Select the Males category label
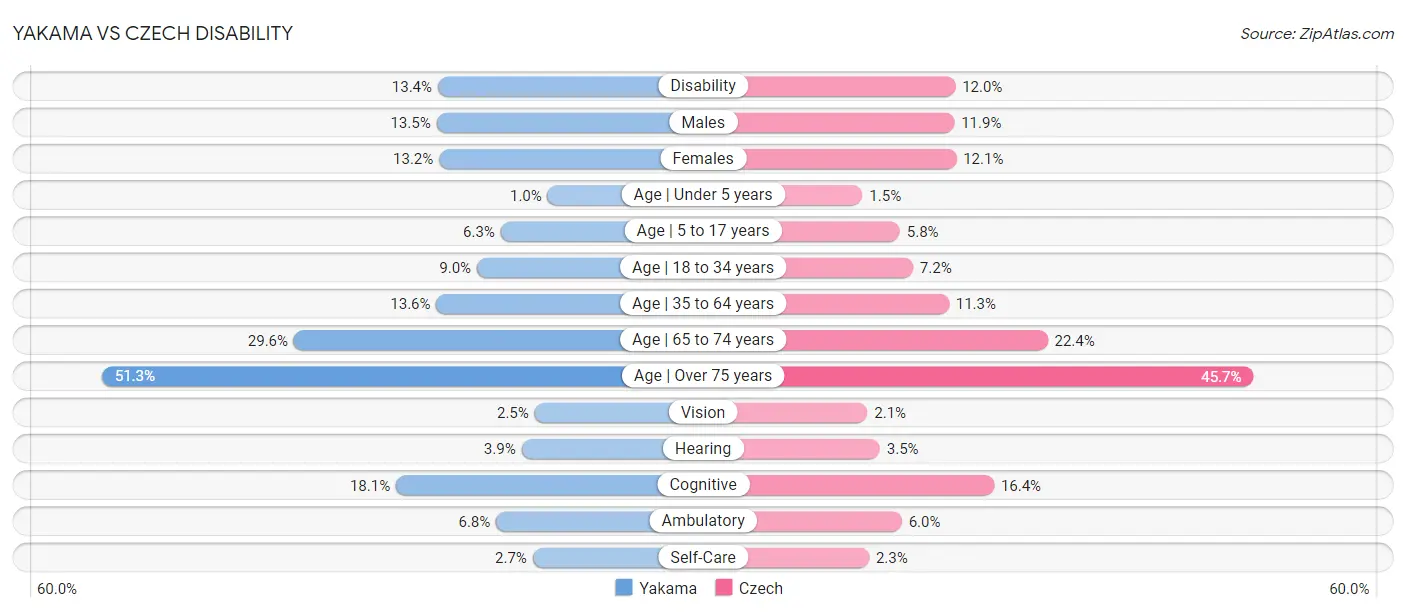The height and width of the screenshot is (612, 1406). 703,122
